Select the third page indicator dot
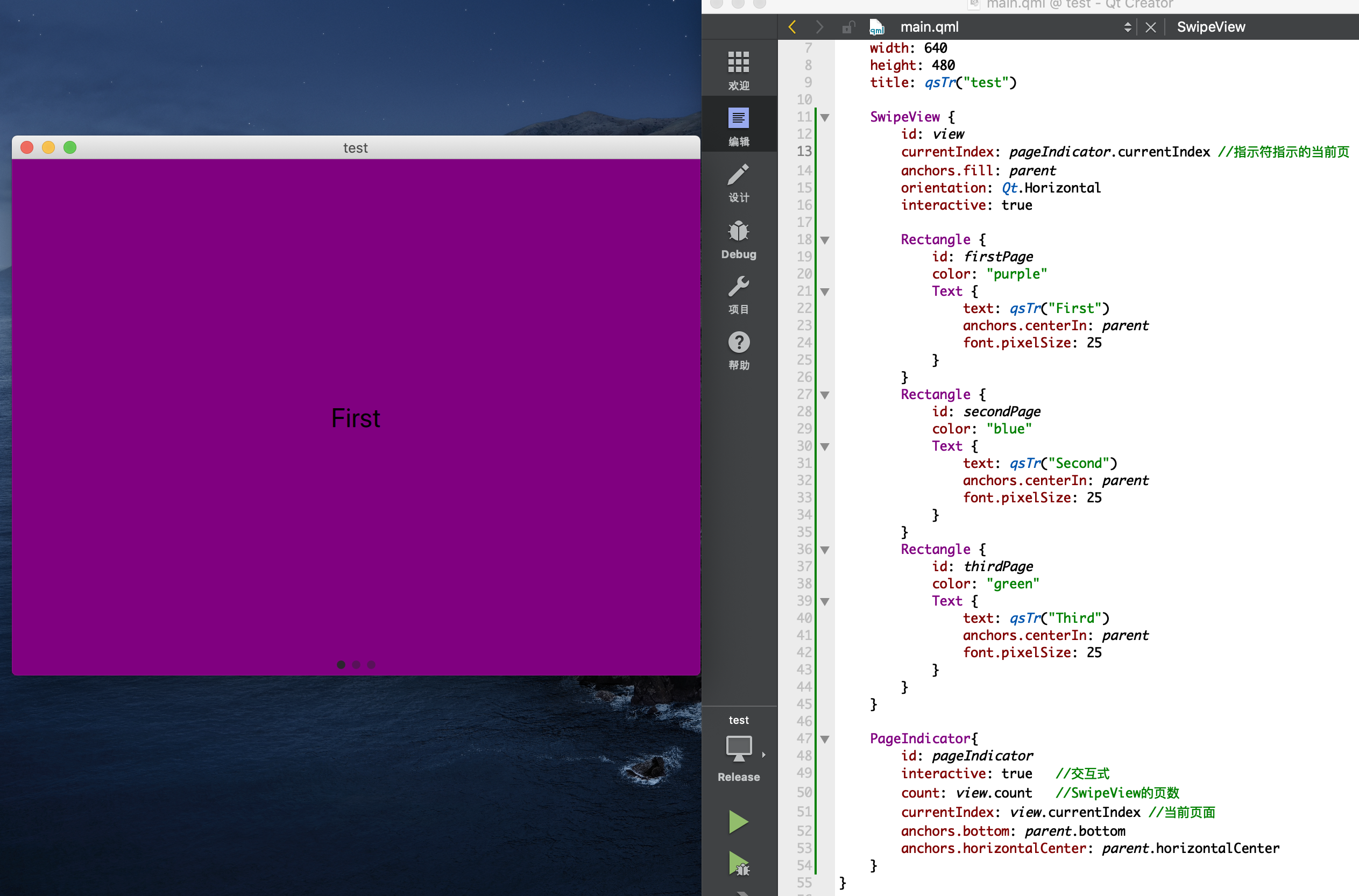The image size is (1359, 896). (x=371, y=665)
